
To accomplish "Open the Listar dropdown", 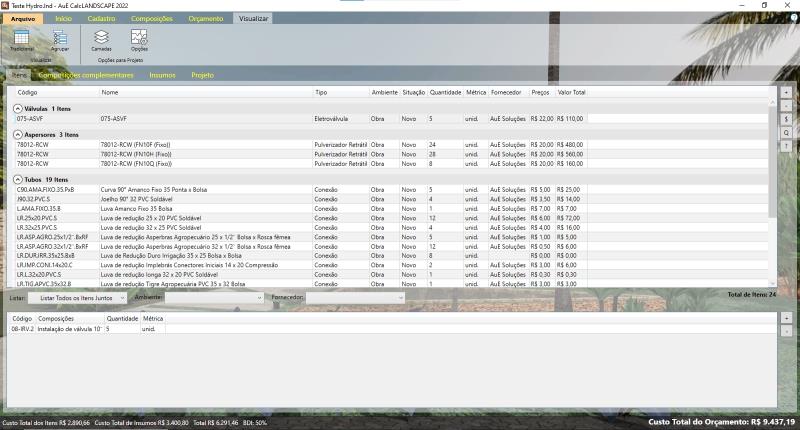I will [x=77, y=298].
